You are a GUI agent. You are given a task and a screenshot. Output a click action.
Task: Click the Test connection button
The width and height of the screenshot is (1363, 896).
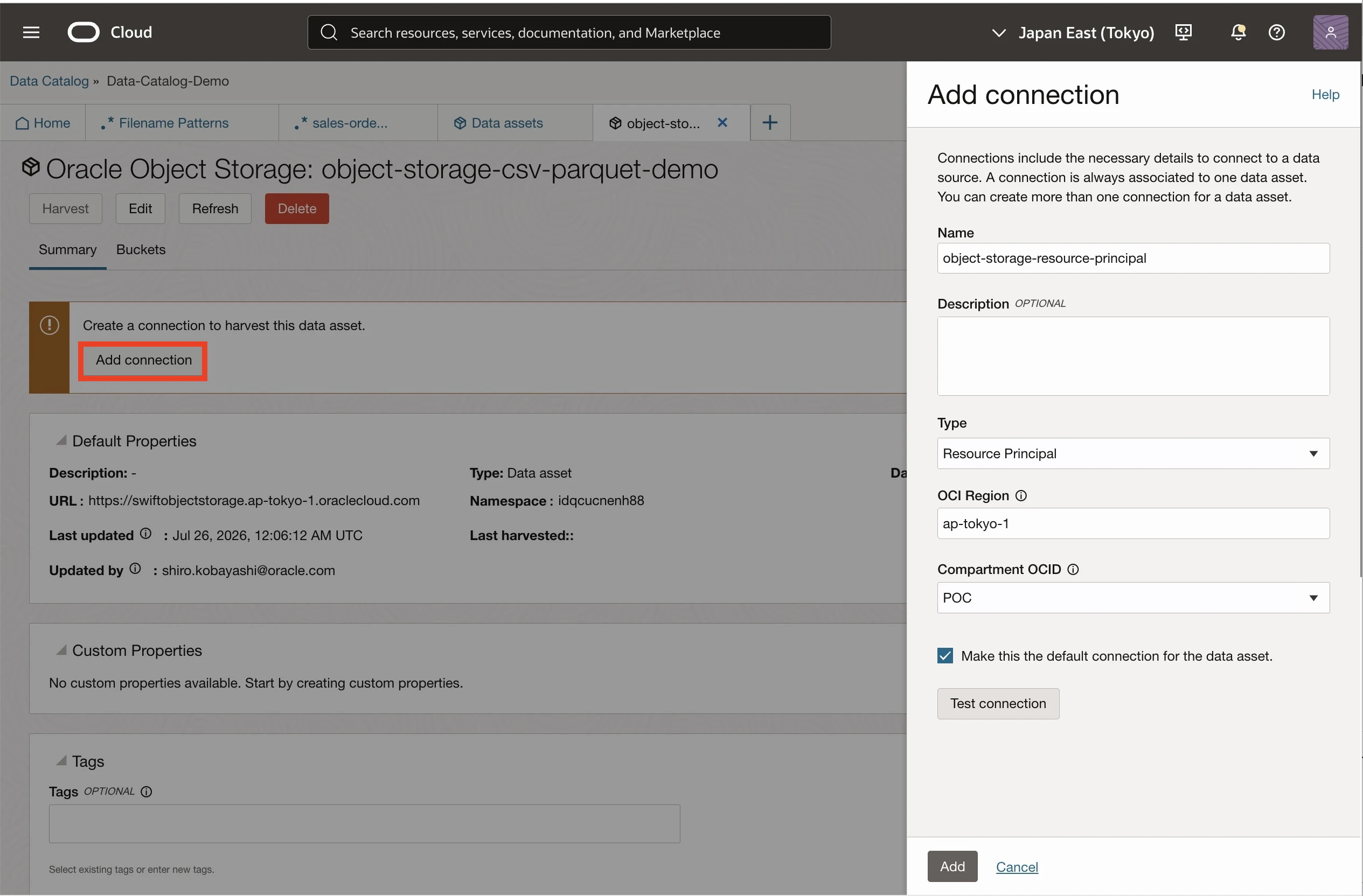click(998, 704)
